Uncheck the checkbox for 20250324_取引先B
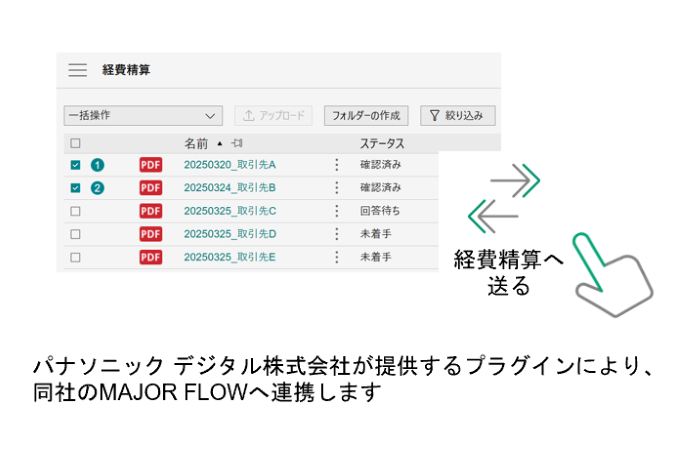The image size is (686, 454). (x=75, y=188)
